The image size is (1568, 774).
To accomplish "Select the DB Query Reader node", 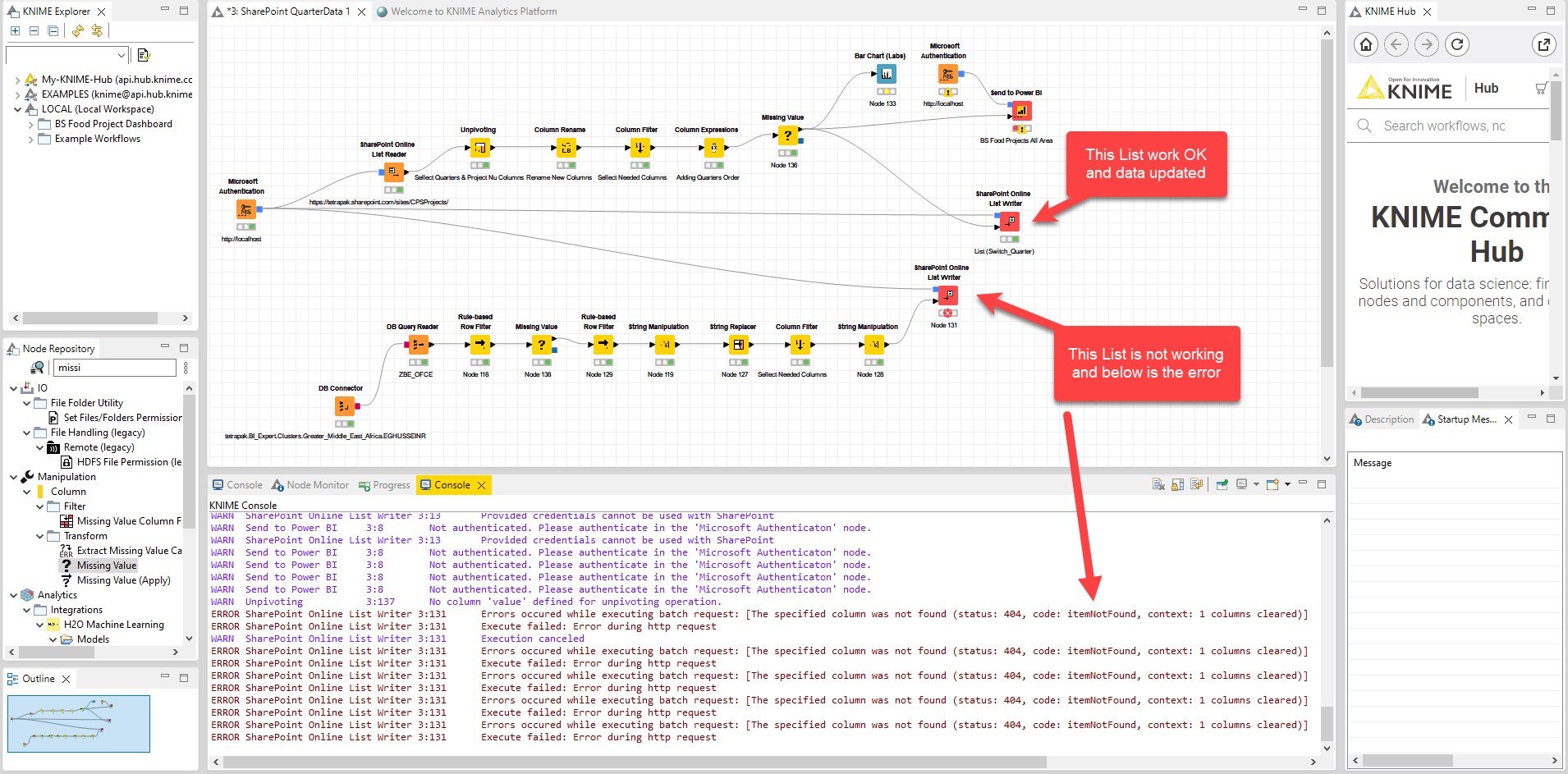I will (419, 345).
